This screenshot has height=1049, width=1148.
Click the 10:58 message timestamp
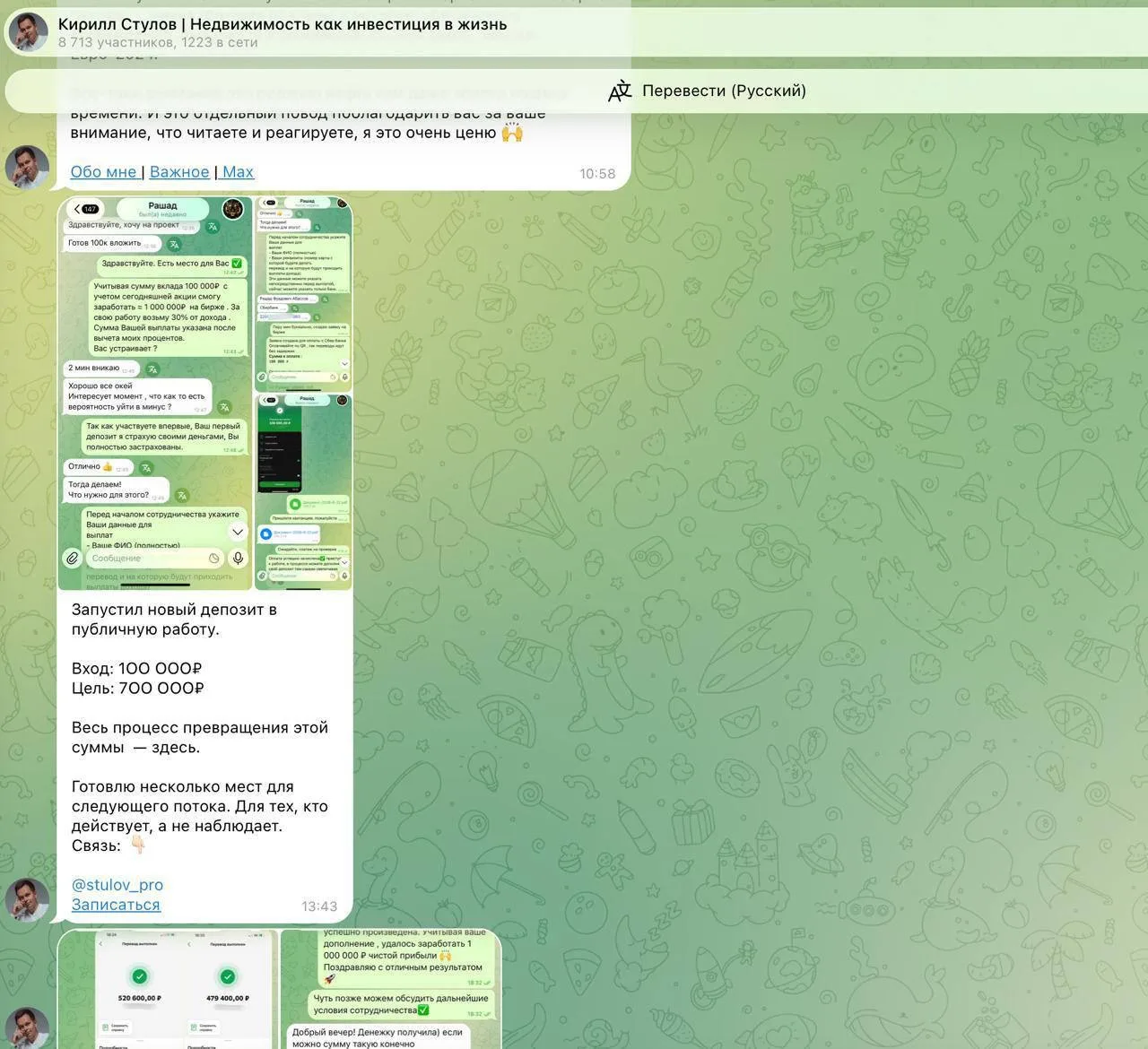tap(597, 174)
